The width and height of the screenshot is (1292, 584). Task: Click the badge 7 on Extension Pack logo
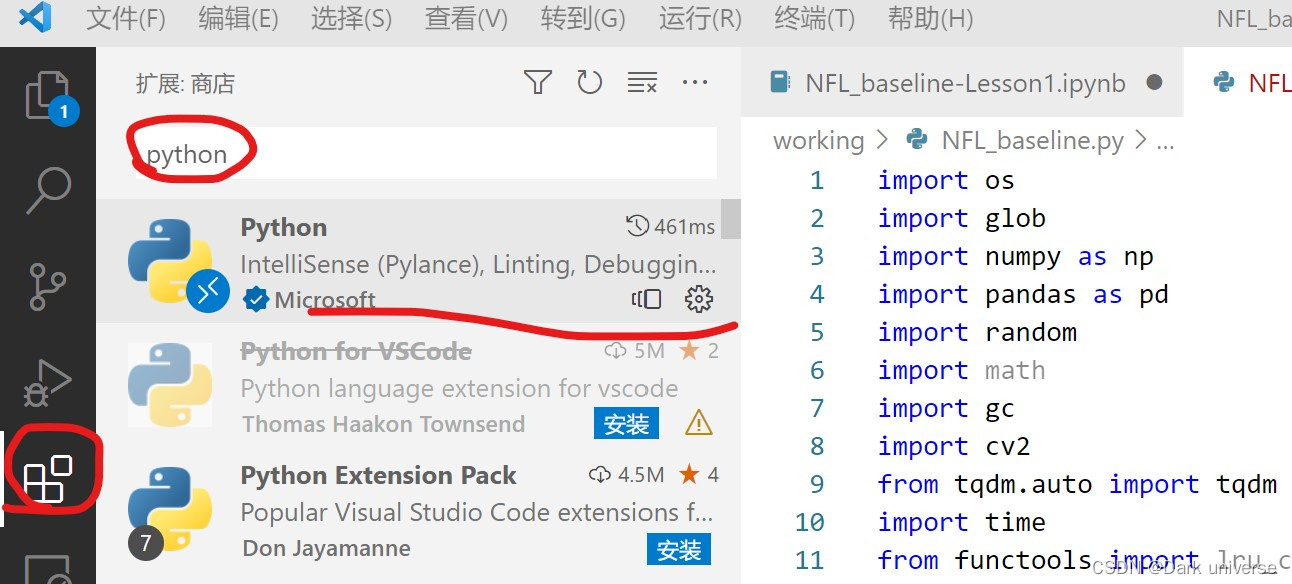[146, 543]
